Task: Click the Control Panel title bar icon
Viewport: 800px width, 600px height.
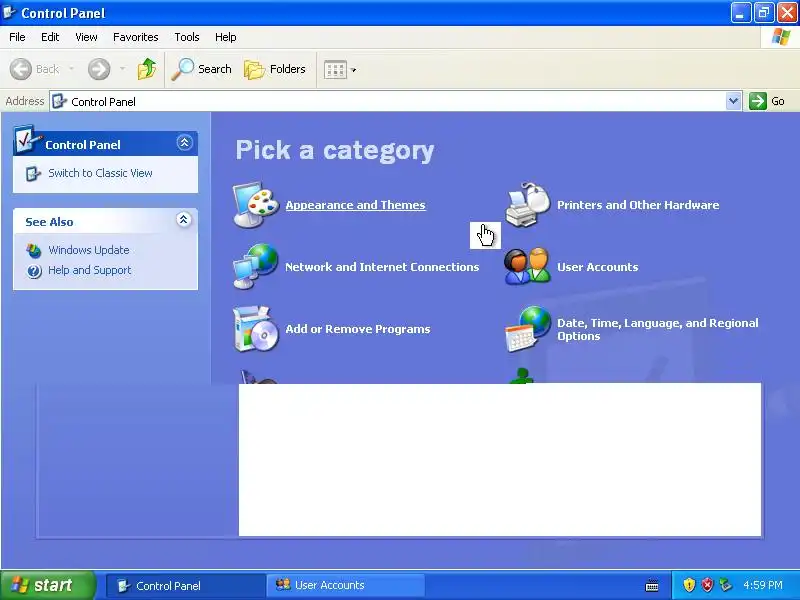Action: (x=9, y=12)
